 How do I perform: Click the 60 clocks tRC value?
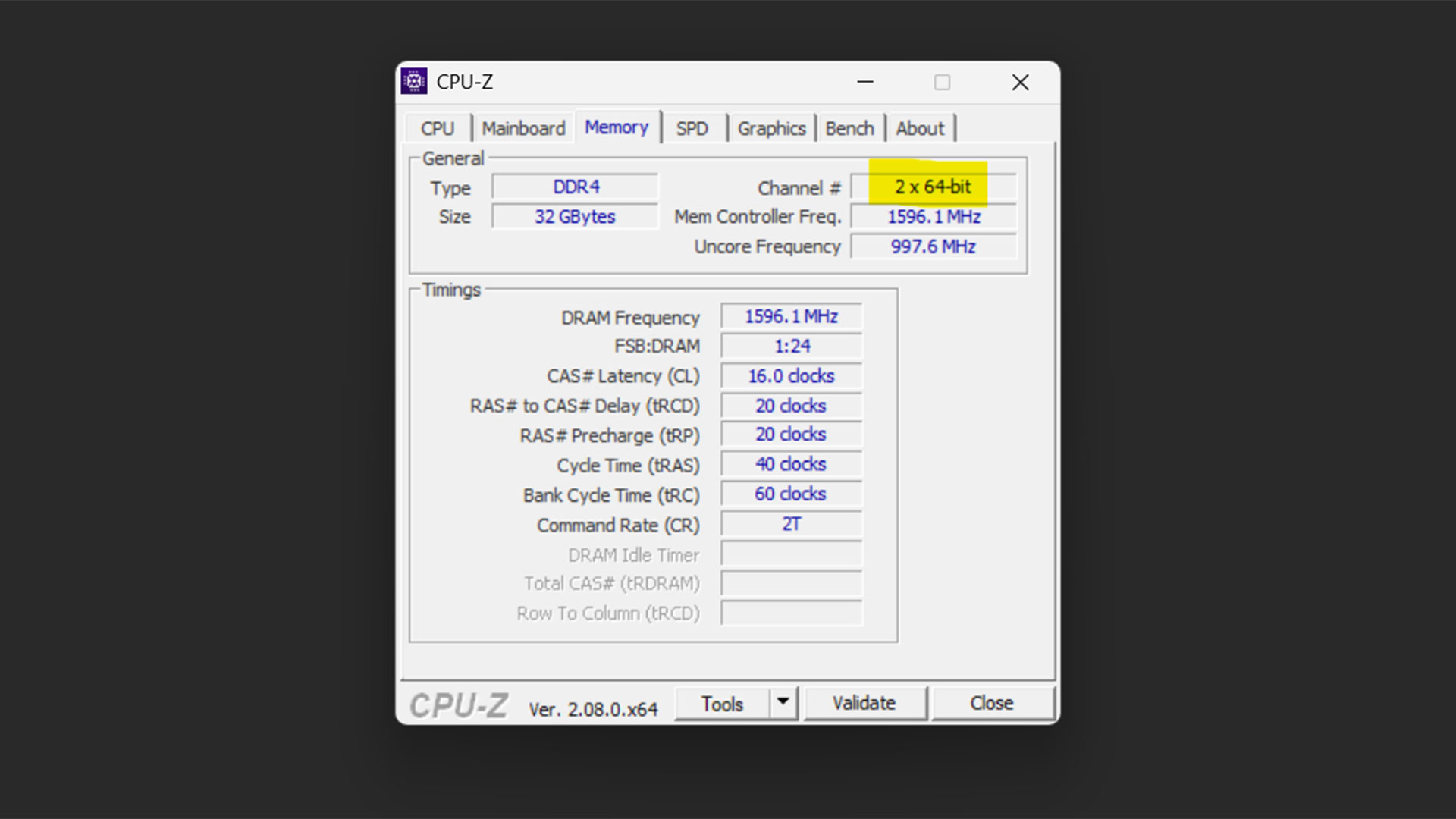click(792, 494)
